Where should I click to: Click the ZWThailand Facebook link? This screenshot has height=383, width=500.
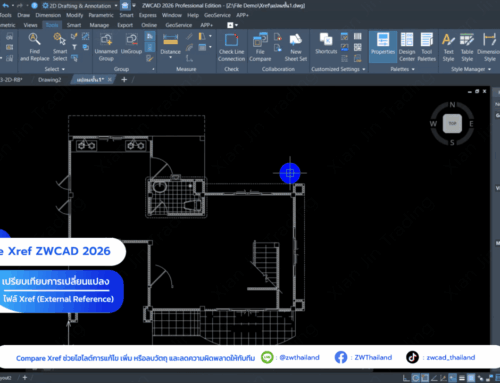click(373, 357)
